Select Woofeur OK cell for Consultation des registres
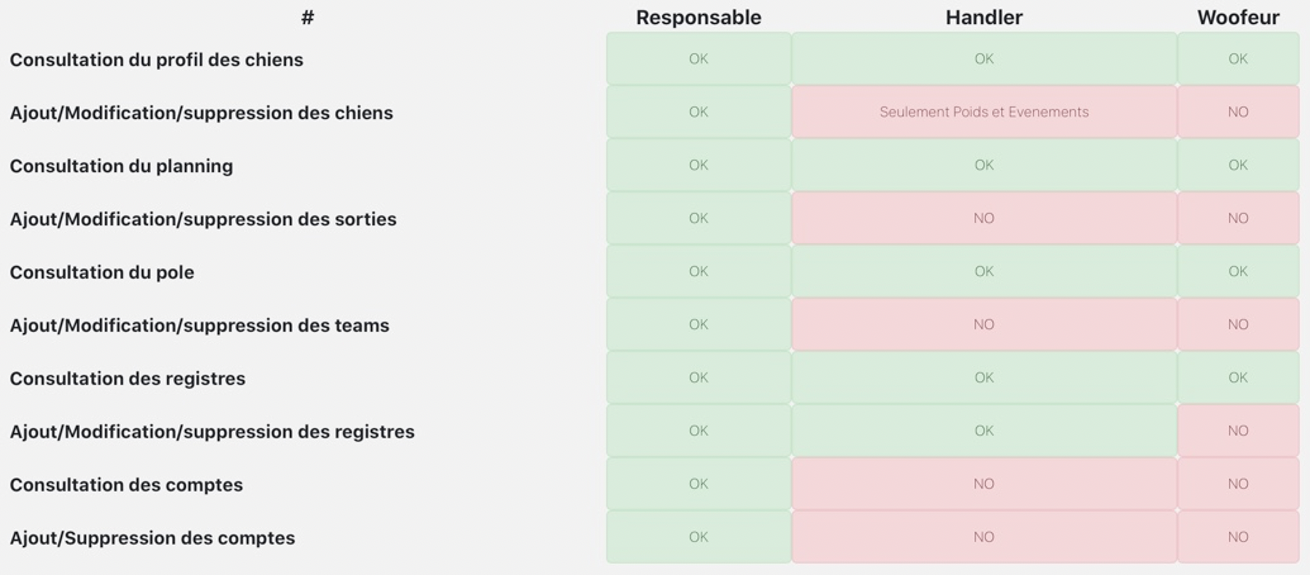This screenshot has height=576, width=1310. [1238, 377]
